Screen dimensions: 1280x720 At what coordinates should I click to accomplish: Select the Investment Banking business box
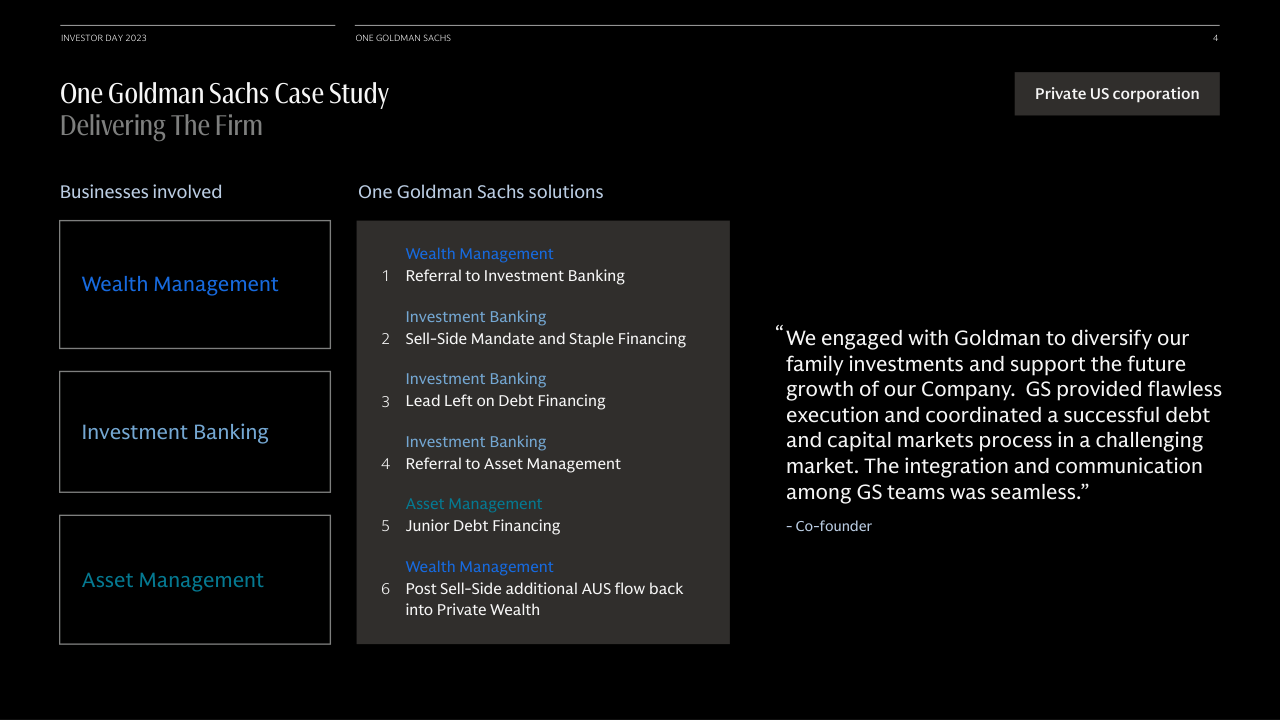195,432
